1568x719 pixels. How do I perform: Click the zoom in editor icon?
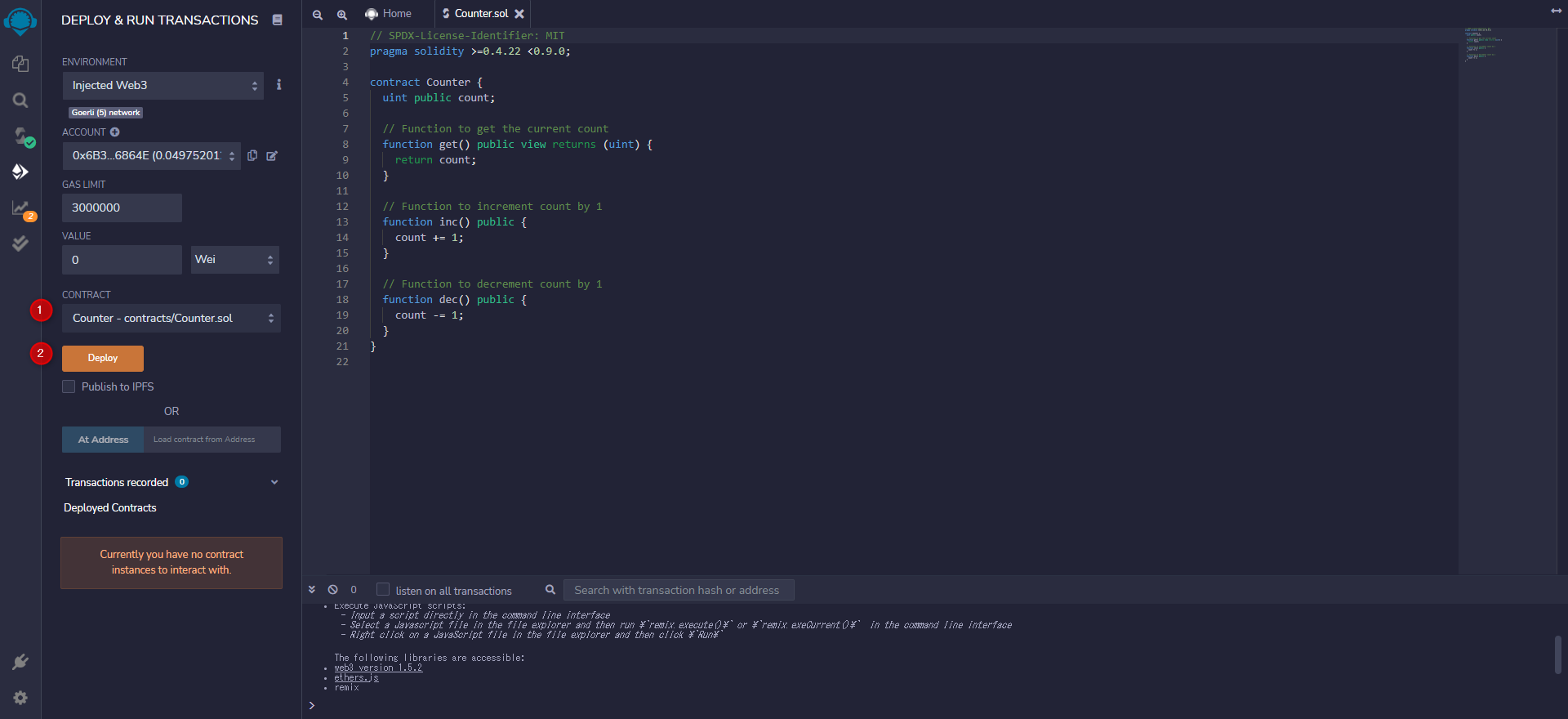point(342,15)
